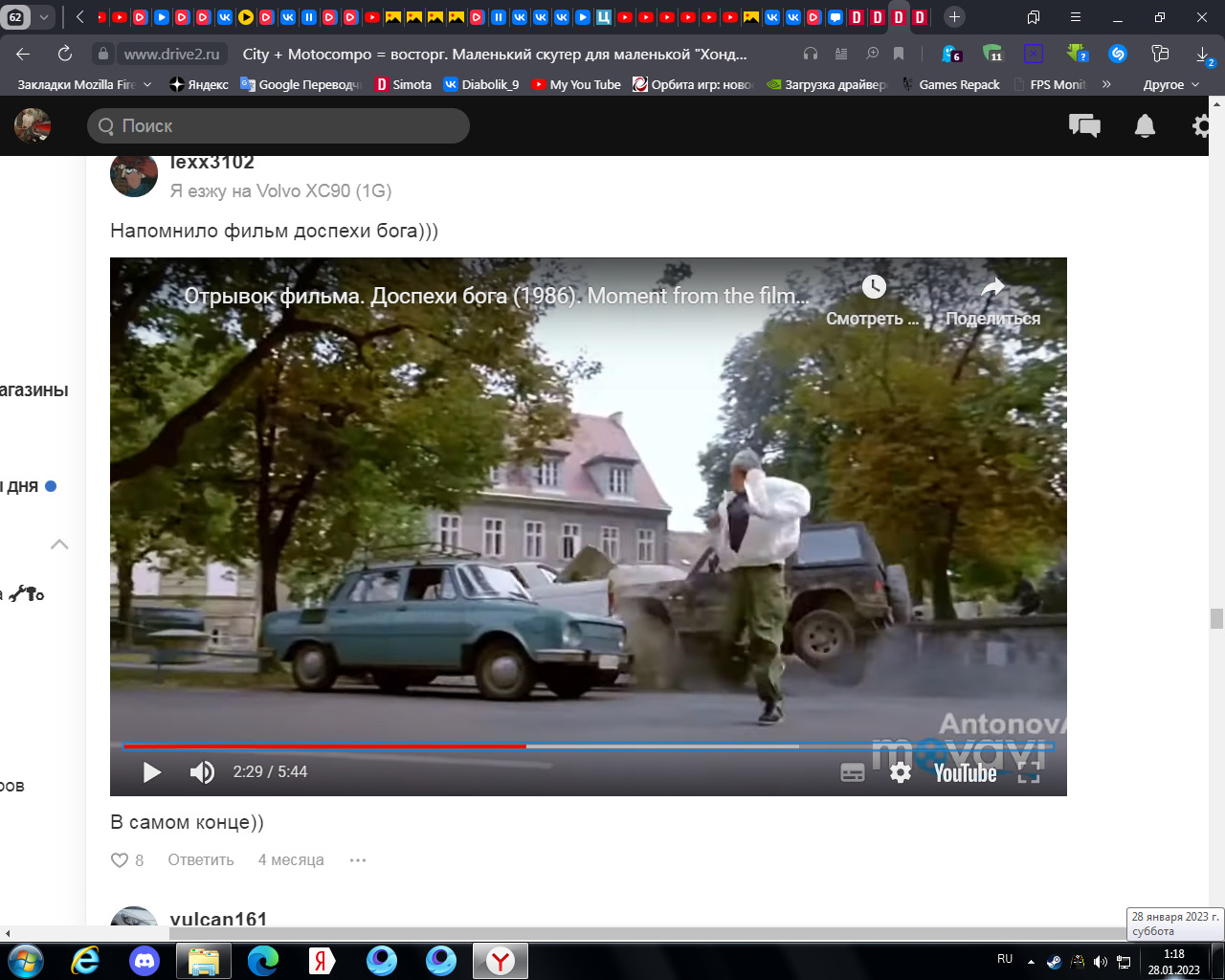Open Discord from the taskbar
Image resolution: width=1225 pixels, height=980 pixels.
click(x=145, y=960)
